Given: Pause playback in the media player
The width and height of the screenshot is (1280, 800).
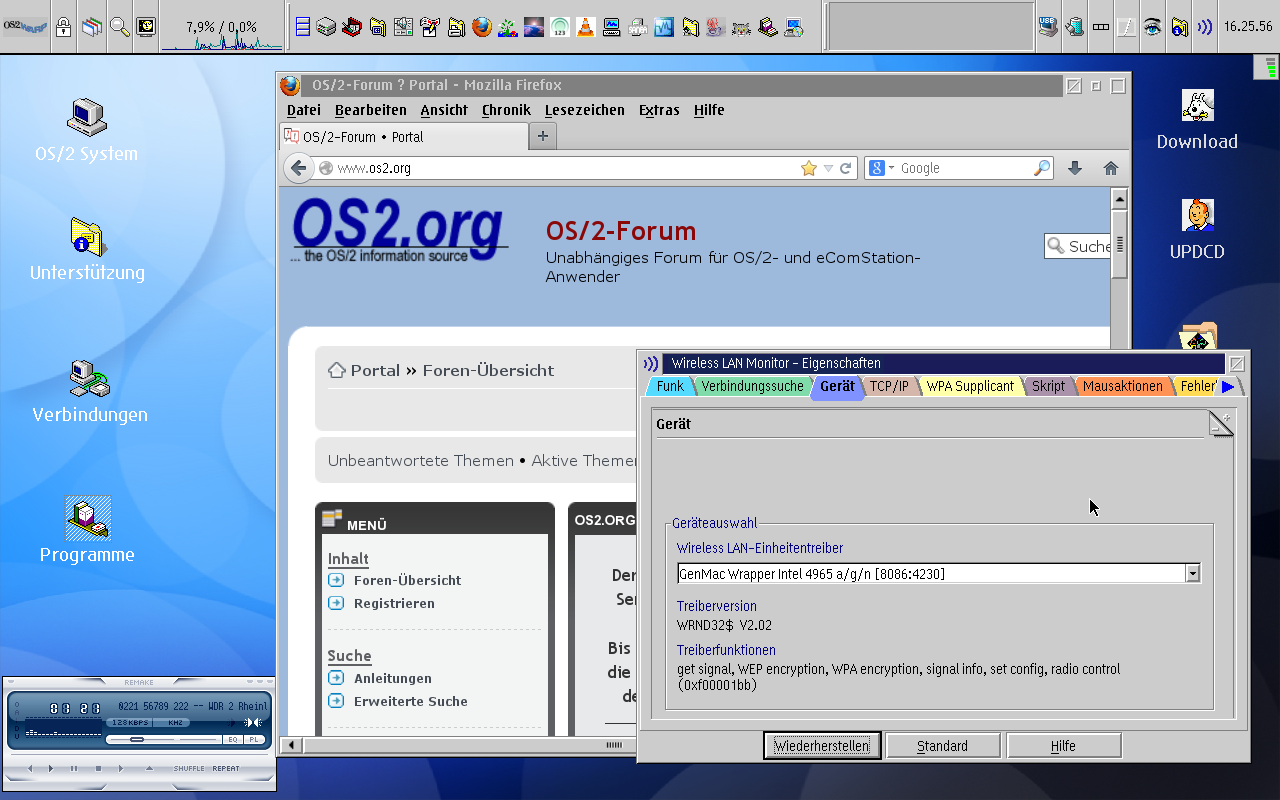Looking at the screenshot, I should click(74, 768).
